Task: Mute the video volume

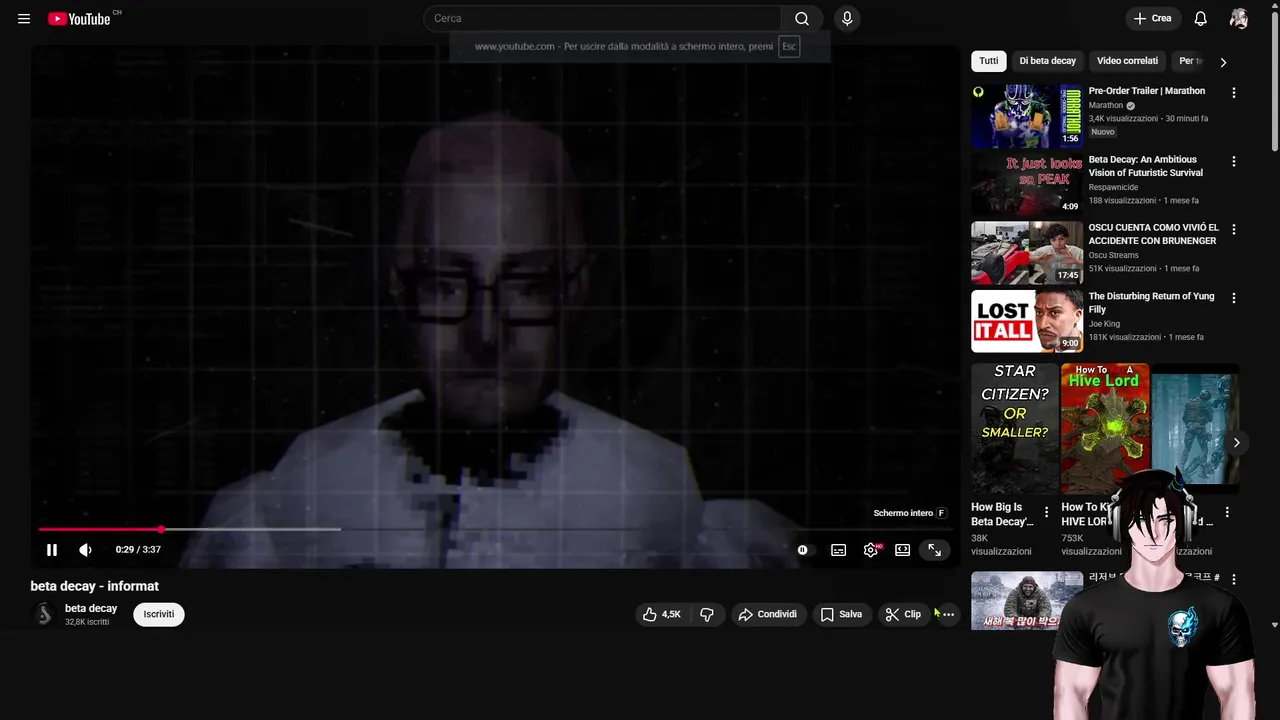Action: tap(85, 550)
